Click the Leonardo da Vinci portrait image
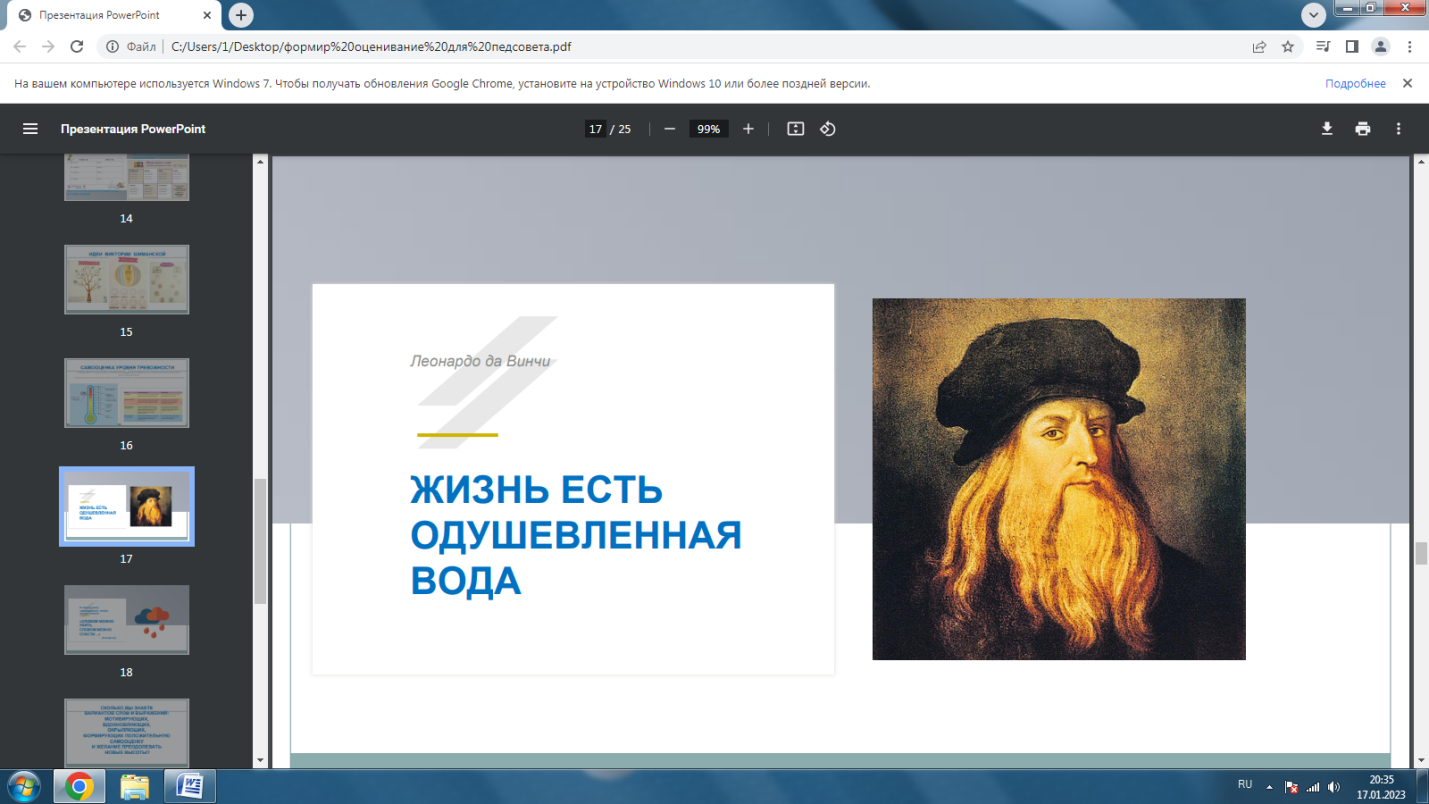The image size is (1429, 804). [x=1059, y=479]
